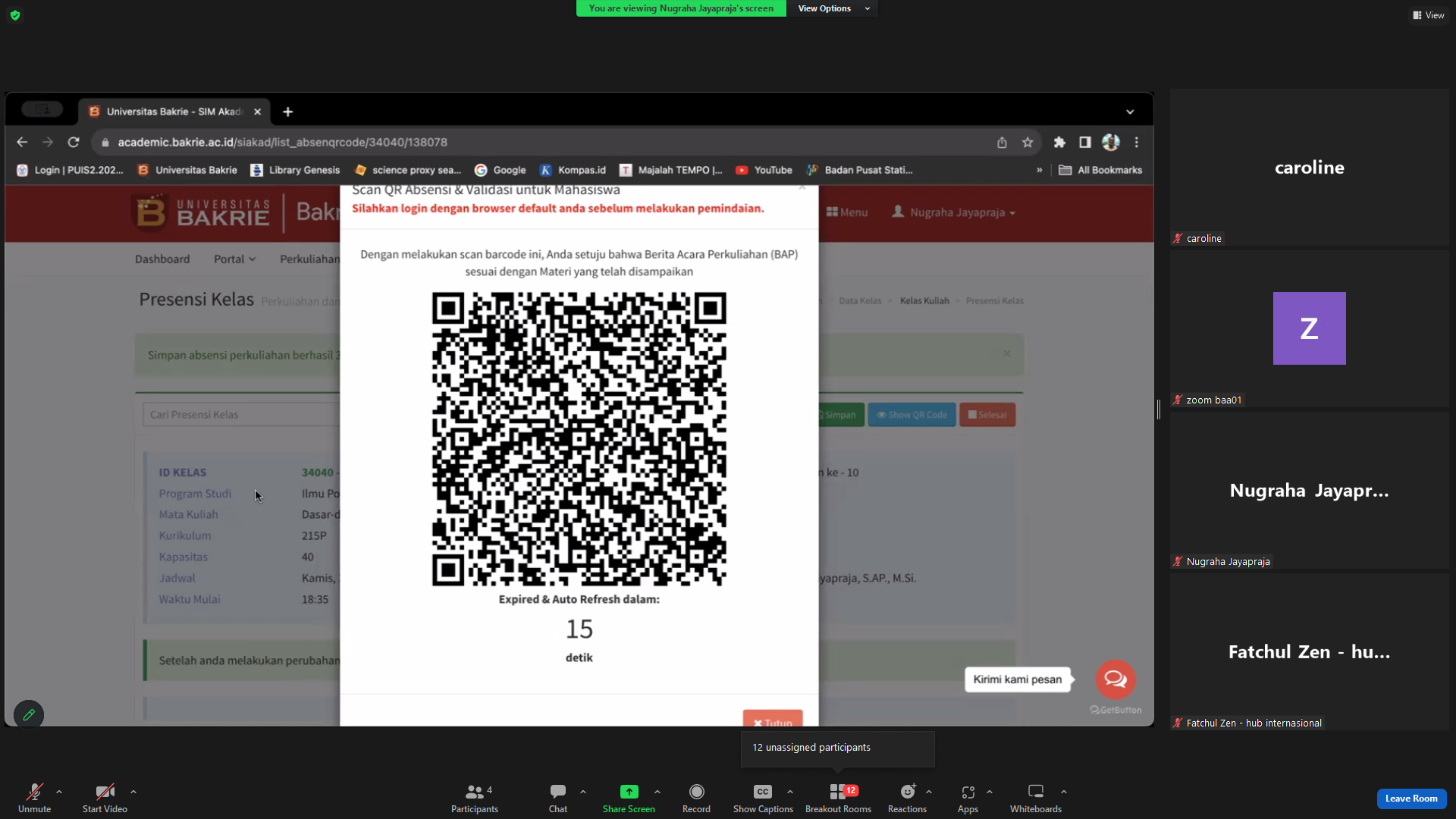Open View Options dropdown
1456x819 pixels.
(x=833, y=8)
